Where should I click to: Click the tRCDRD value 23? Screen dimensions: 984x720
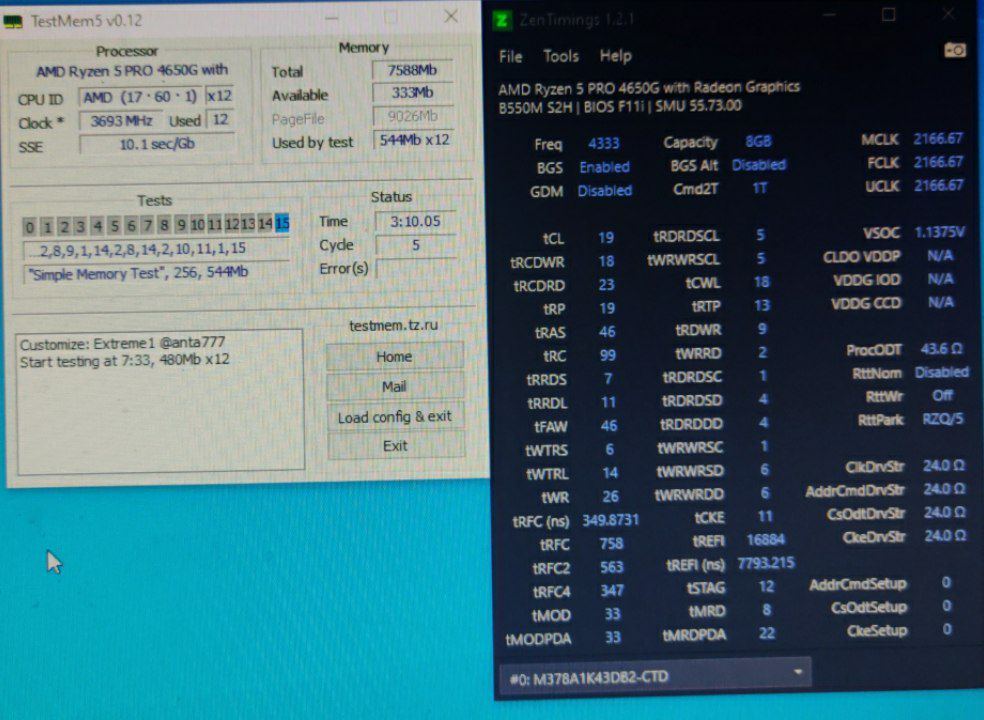606,285
